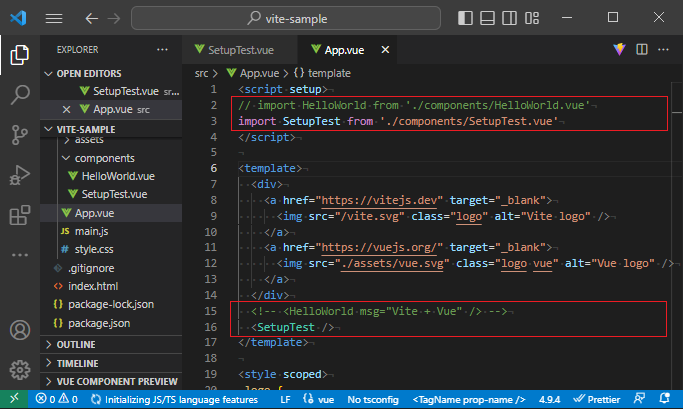Change LF end of line sequence
Image resolution: width=683 pixels, height=409 pixels.
[285, 399]
